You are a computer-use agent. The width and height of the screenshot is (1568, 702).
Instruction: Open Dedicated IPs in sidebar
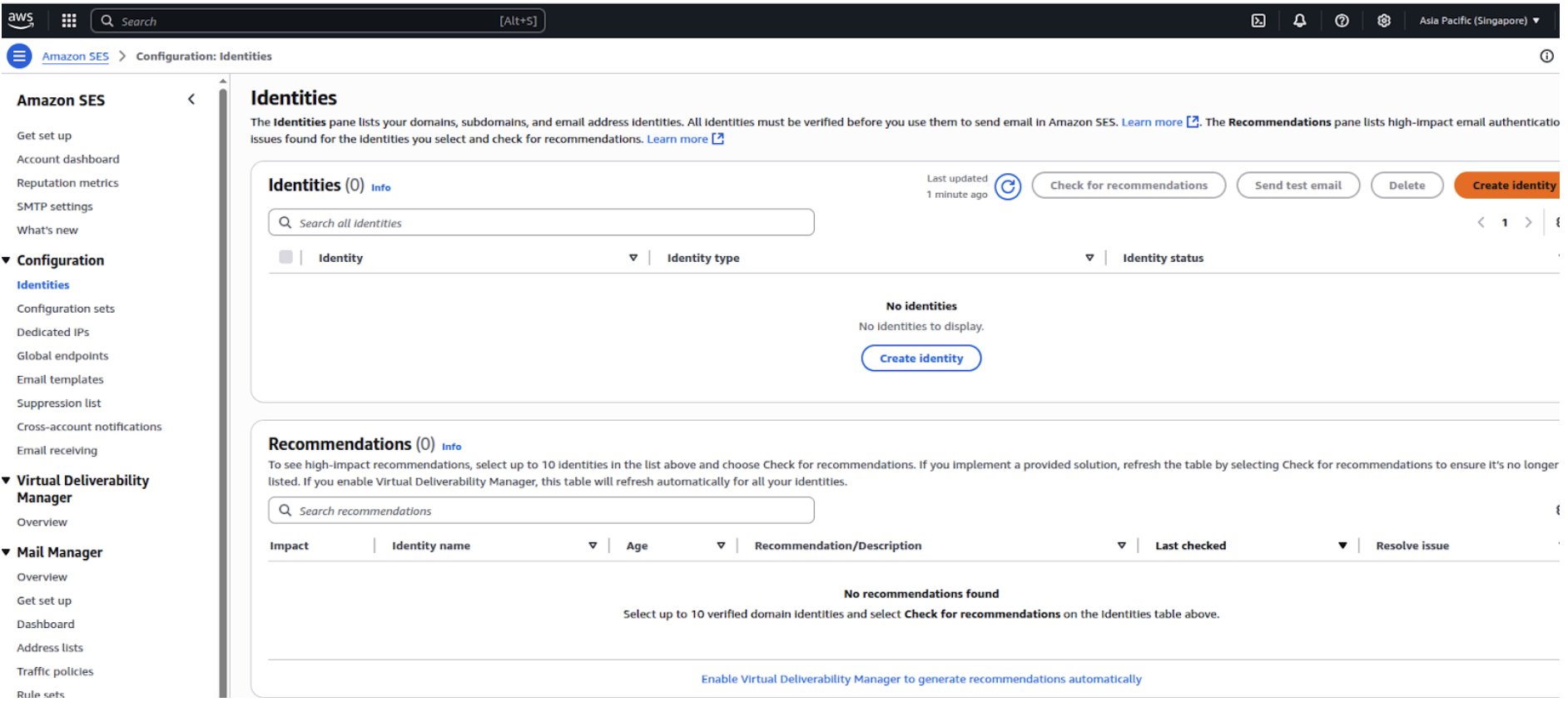(x=53, y=332)
